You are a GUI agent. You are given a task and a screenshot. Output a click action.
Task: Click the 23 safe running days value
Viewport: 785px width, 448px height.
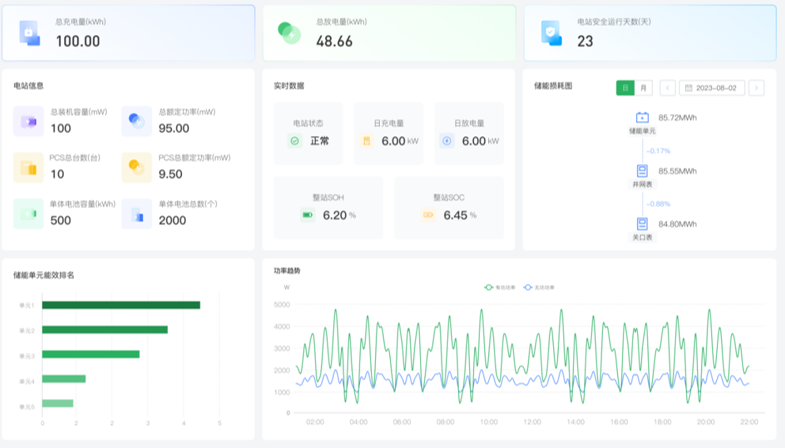[x=585, y=41]
